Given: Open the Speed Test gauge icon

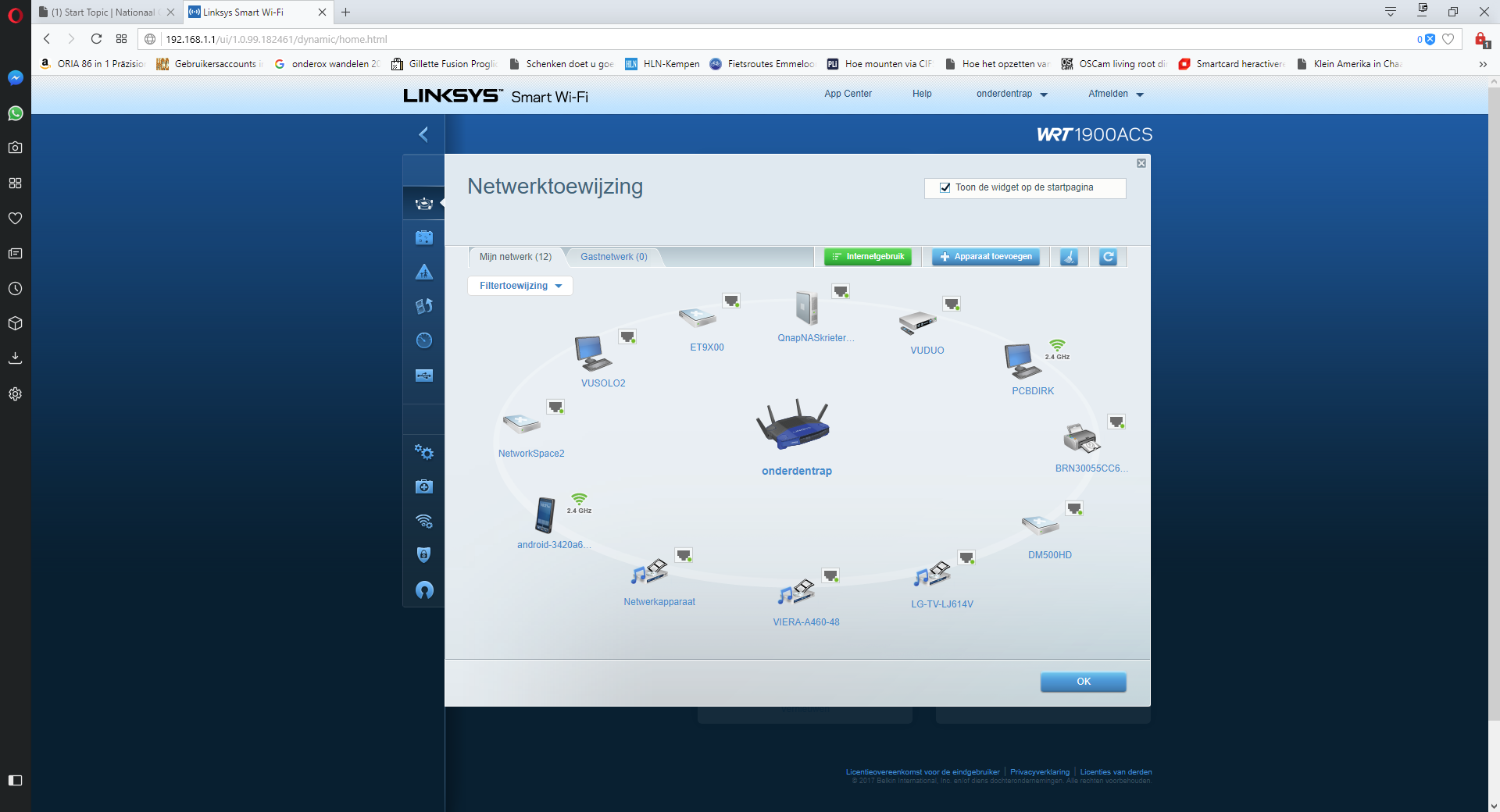Looking at the screenshot, I should tap(424, 340).
